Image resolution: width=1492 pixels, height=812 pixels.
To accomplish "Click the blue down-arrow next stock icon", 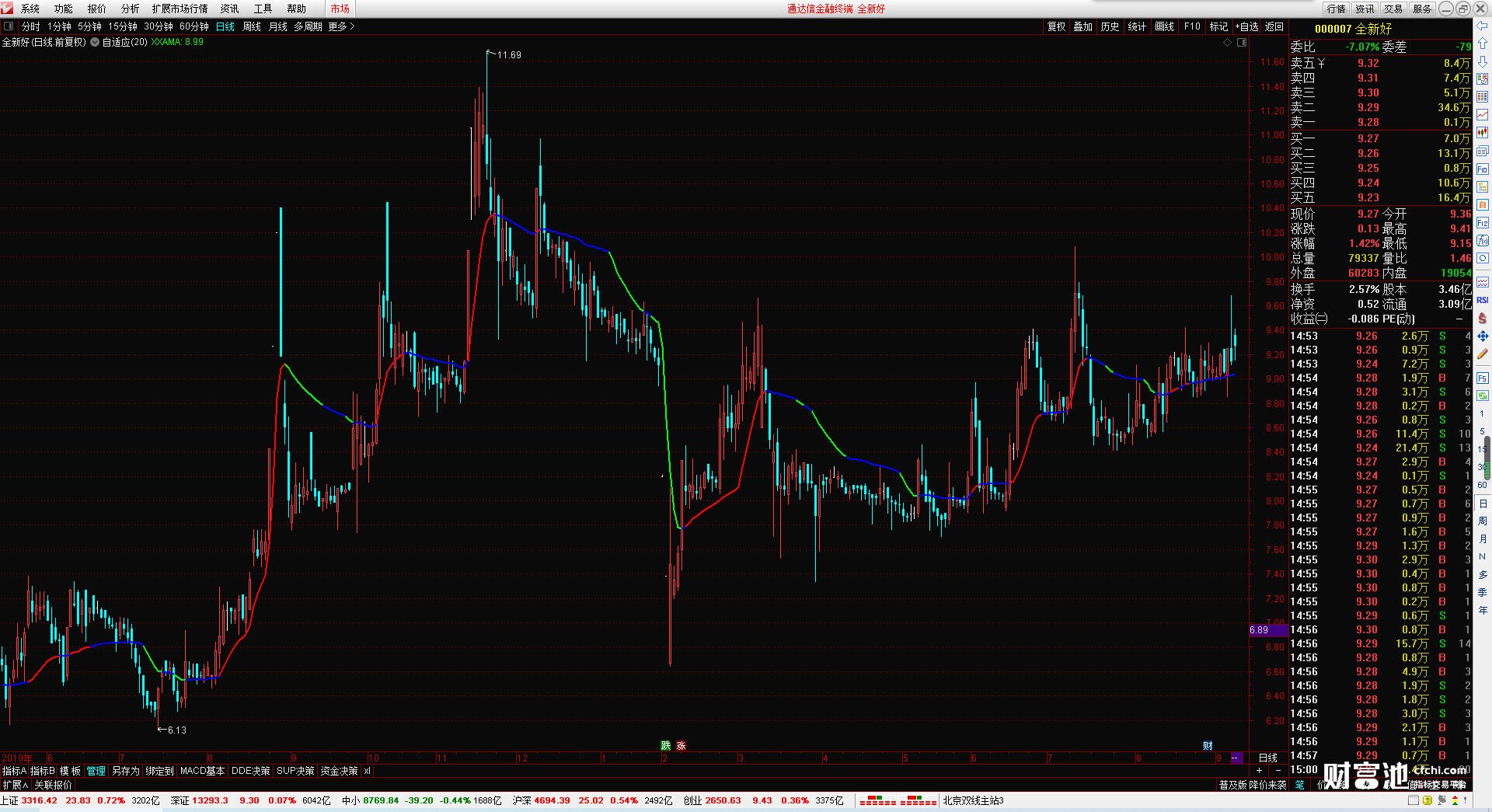I will (1483, 61).
